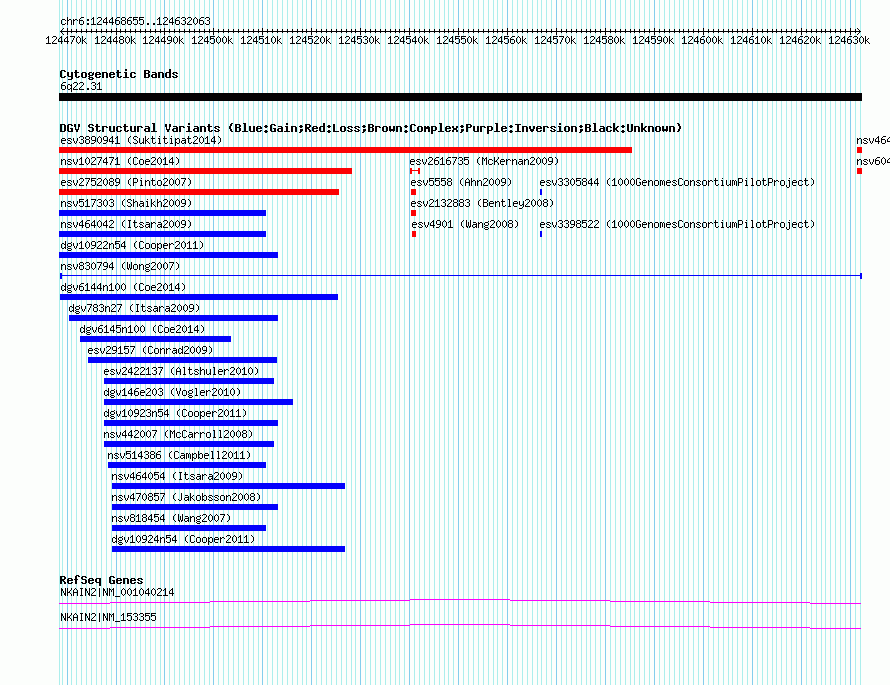Click the esv3890941 (Suktitipat2014) variant label

141,140
